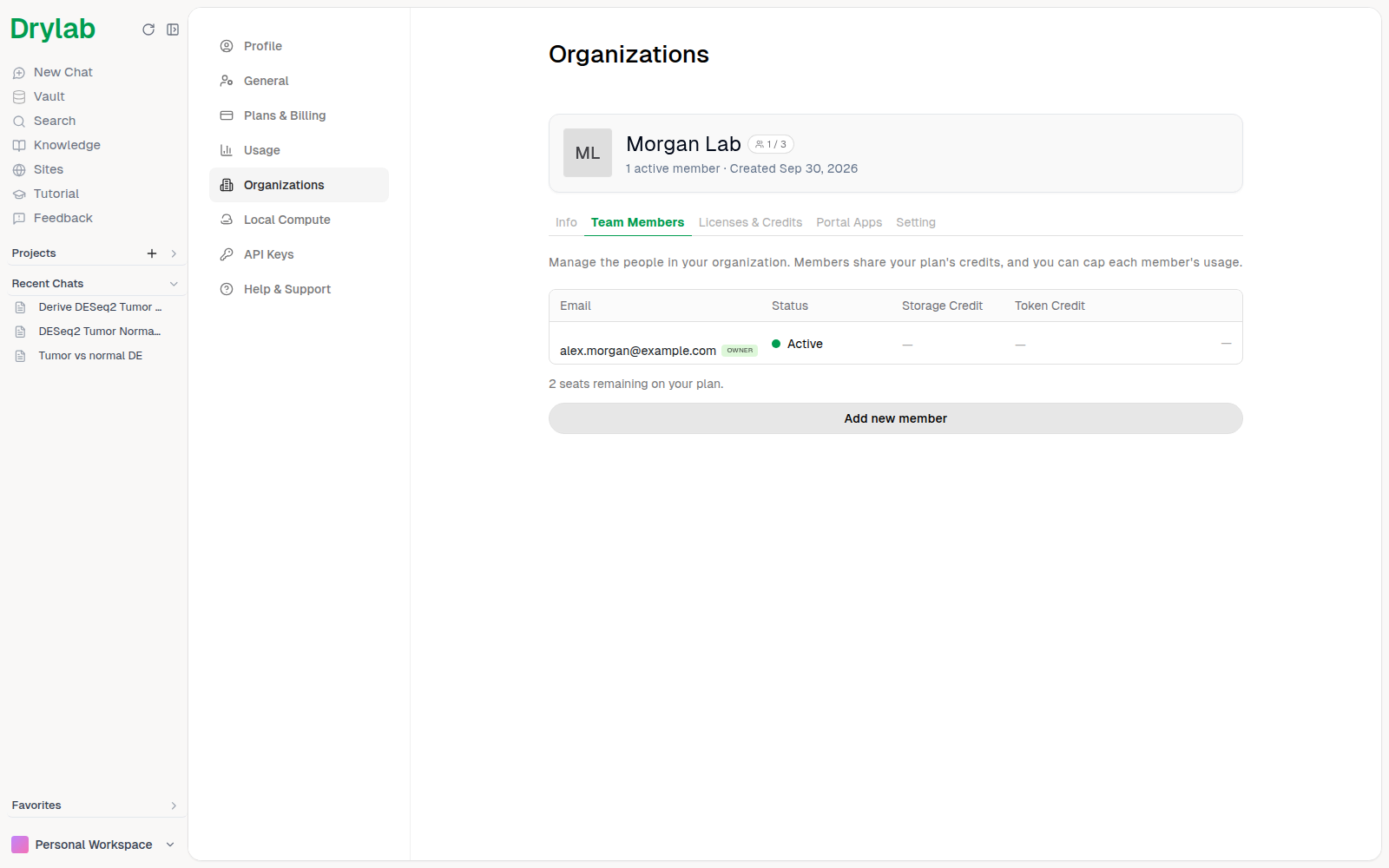
Task: Click the Usage bar chart icon
Action: pyautogui.click(x=227, y=150)
